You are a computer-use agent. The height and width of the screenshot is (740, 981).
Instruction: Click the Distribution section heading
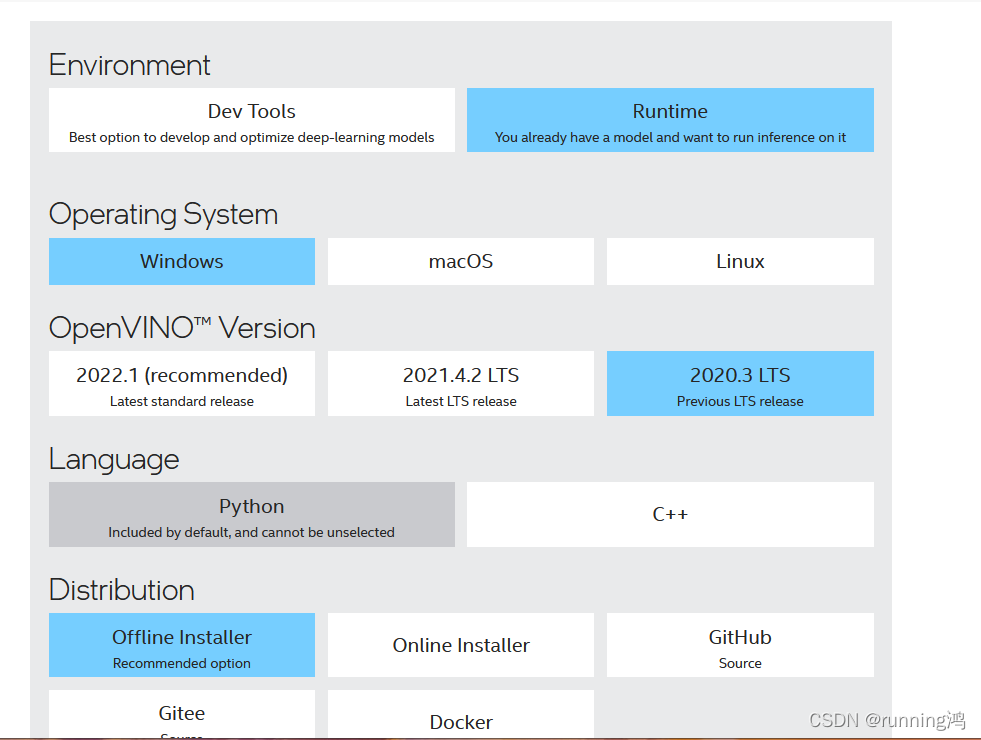[x=122, y=590]
